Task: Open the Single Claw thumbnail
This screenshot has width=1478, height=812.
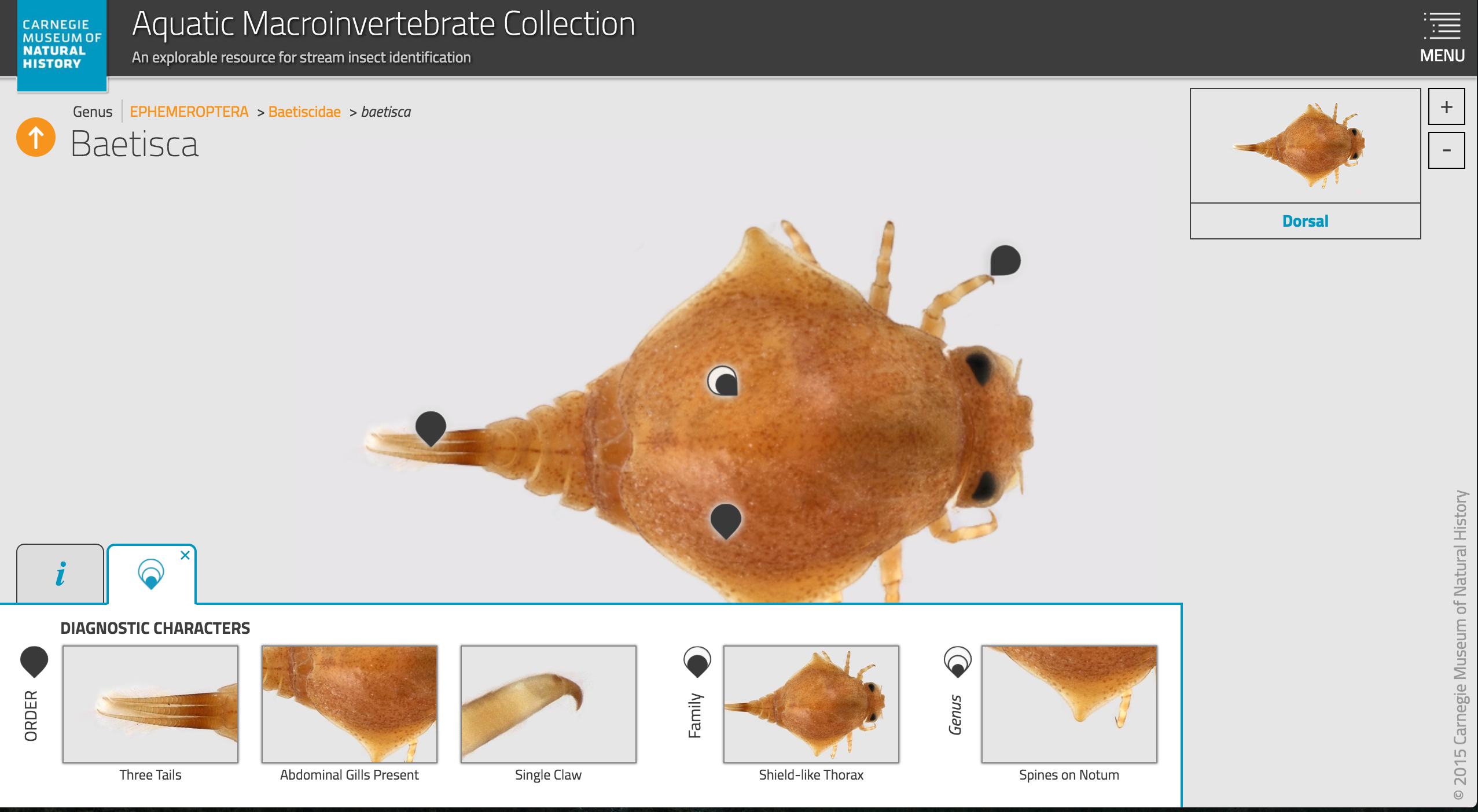Action: point(549,704)
